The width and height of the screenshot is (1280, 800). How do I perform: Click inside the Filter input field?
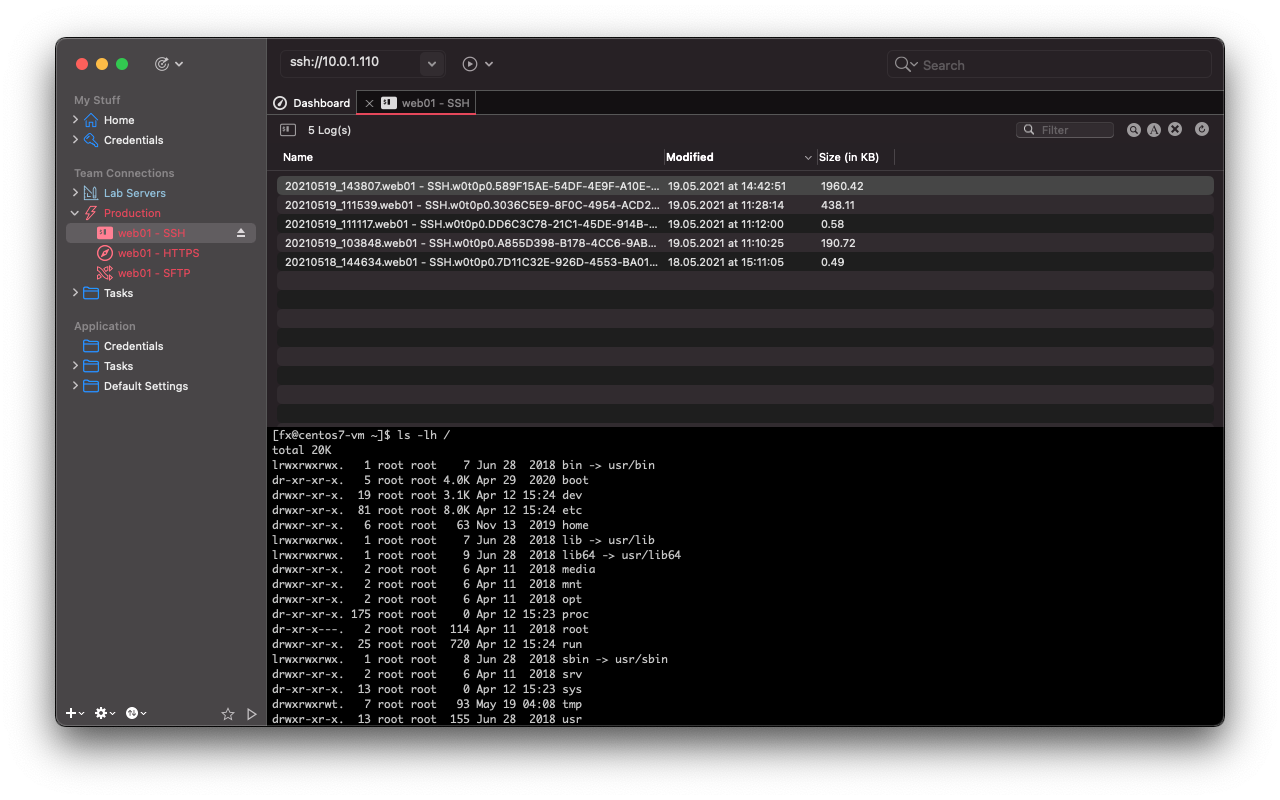[x=1070, y=129]
